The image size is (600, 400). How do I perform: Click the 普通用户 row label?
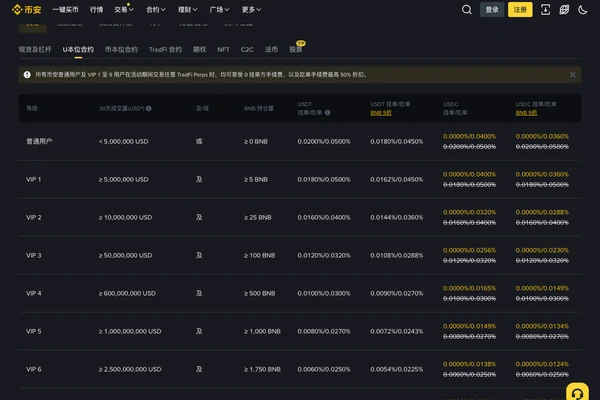point(39,141)
